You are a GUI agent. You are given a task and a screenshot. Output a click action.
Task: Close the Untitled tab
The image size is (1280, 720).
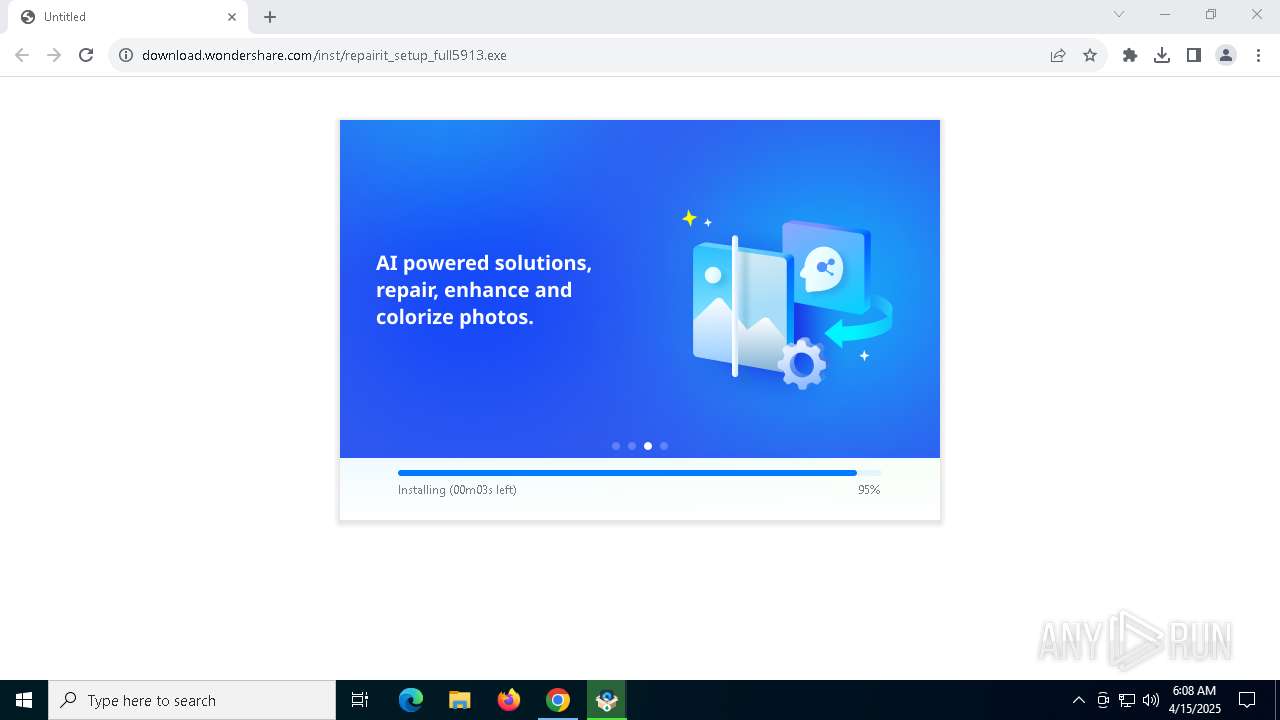[x=232, y=17]
